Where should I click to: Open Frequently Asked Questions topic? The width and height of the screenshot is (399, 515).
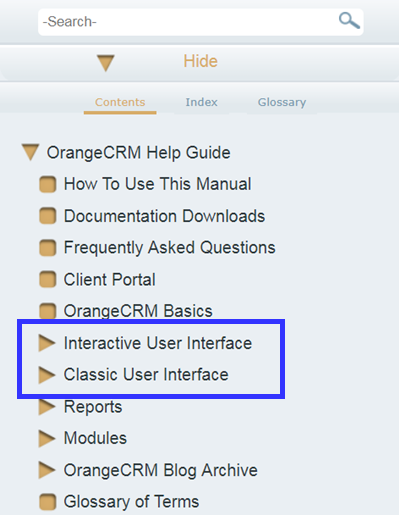coord(170,248)
